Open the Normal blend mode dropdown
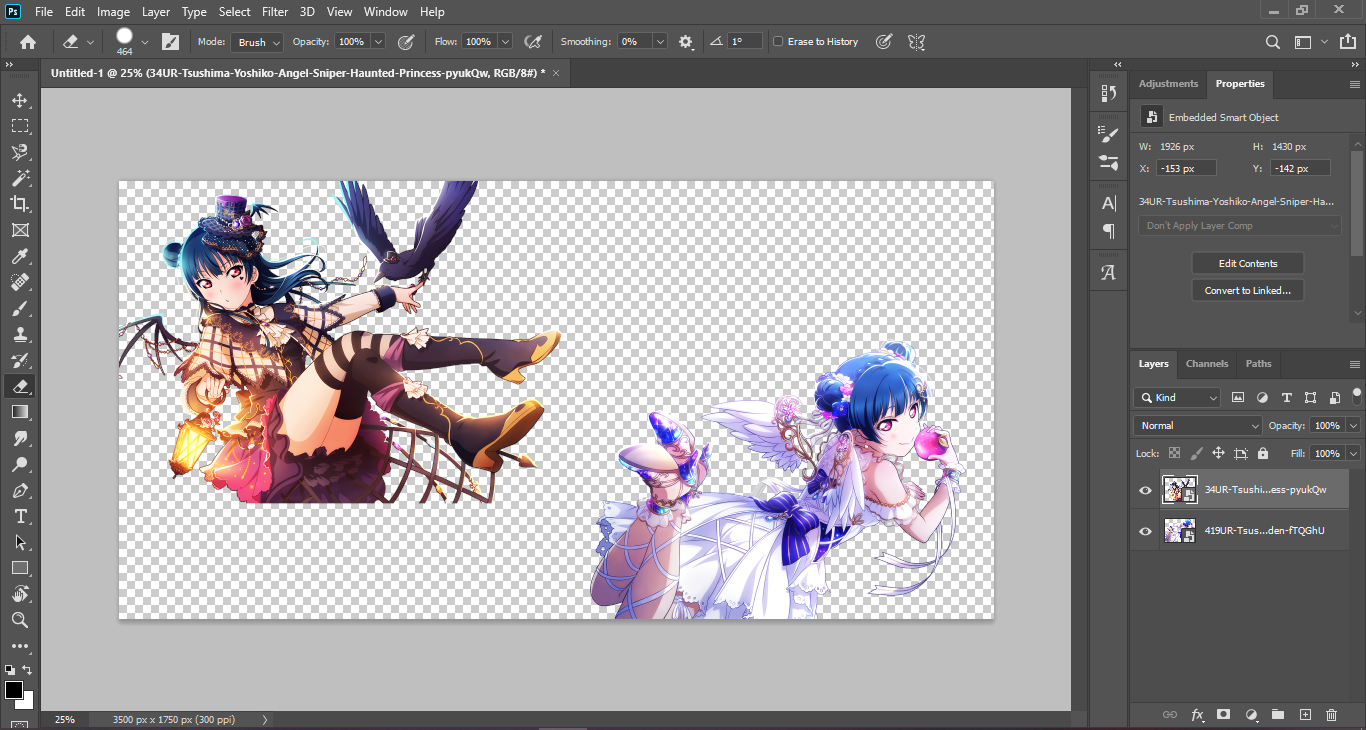 point(1199,426)
